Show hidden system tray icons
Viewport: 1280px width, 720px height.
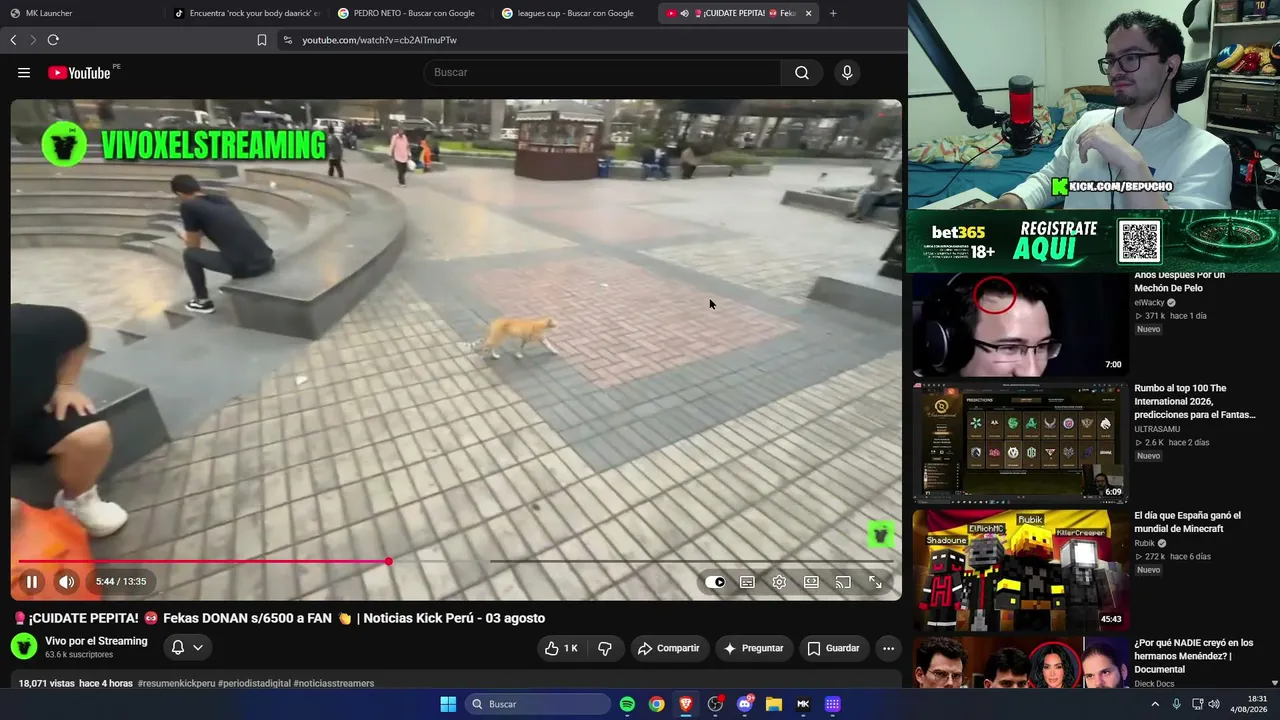point(1155,704)
